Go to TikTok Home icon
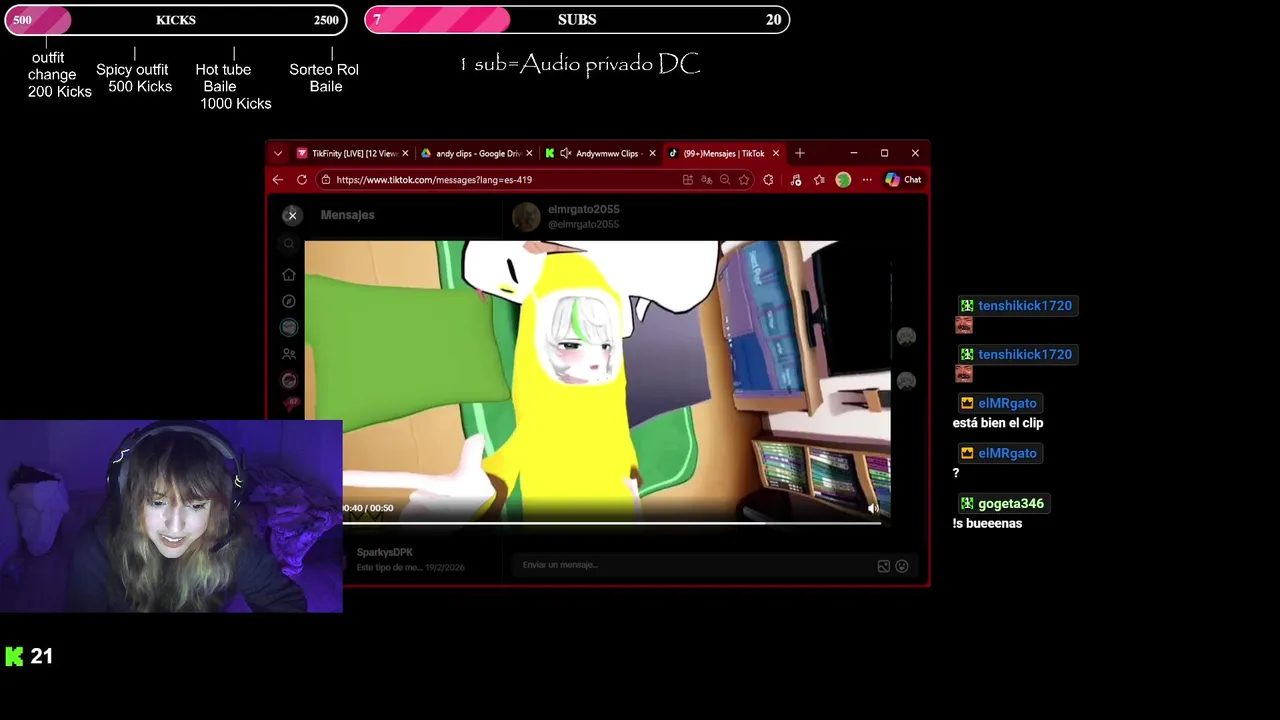Viewport: 1280px width, 720px height. point(289,275)
